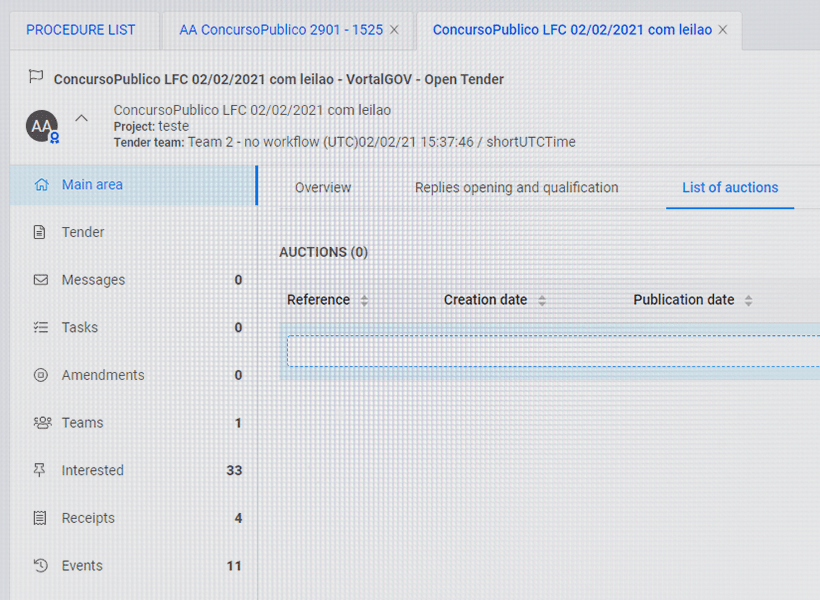The image size is (820, 600).
Task: Sort auctions by Creation date
Action: click(x=542, y=300)
